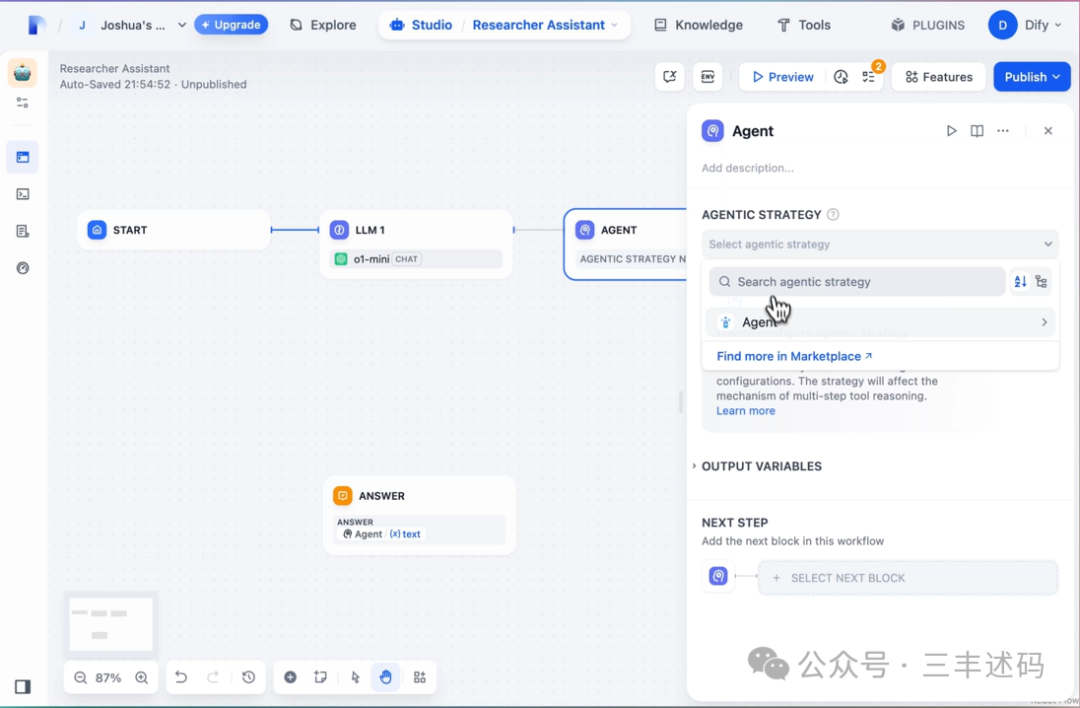
Task: Click the Preview button
Action: [782, 76]
